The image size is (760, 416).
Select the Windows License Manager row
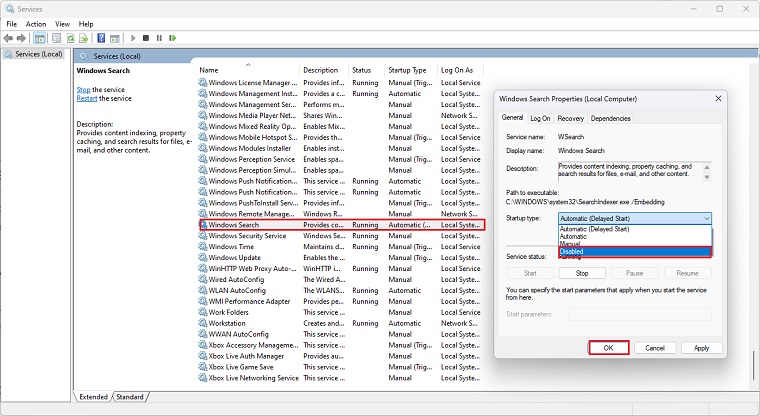[x=341, y=83]
